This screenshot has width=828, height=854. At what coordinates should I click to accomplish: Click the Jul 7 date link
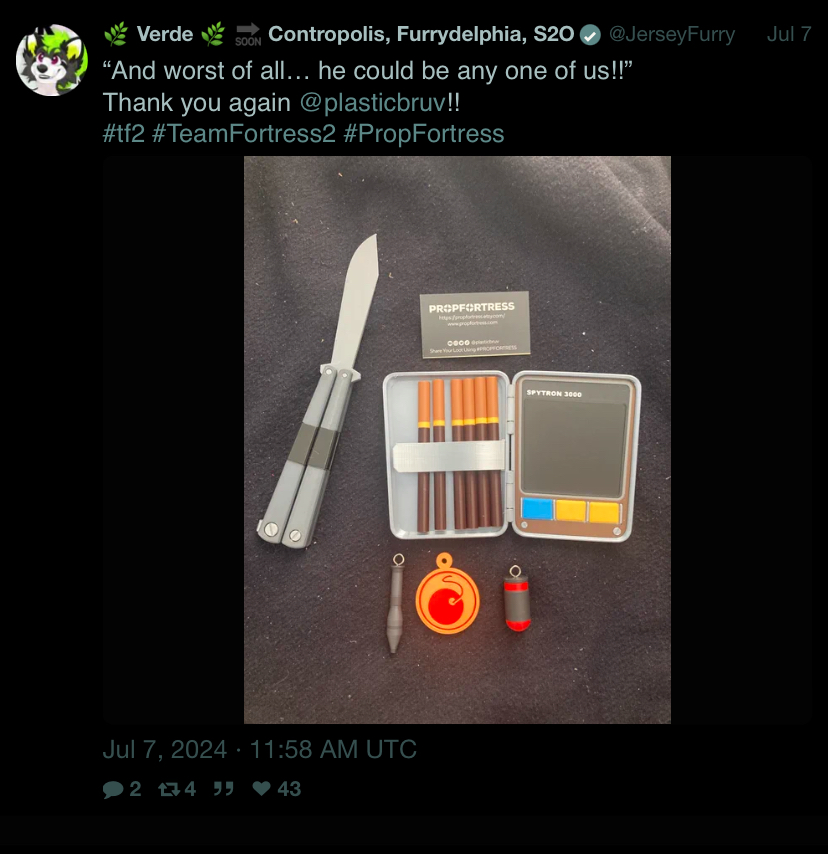tap(789, 34)
